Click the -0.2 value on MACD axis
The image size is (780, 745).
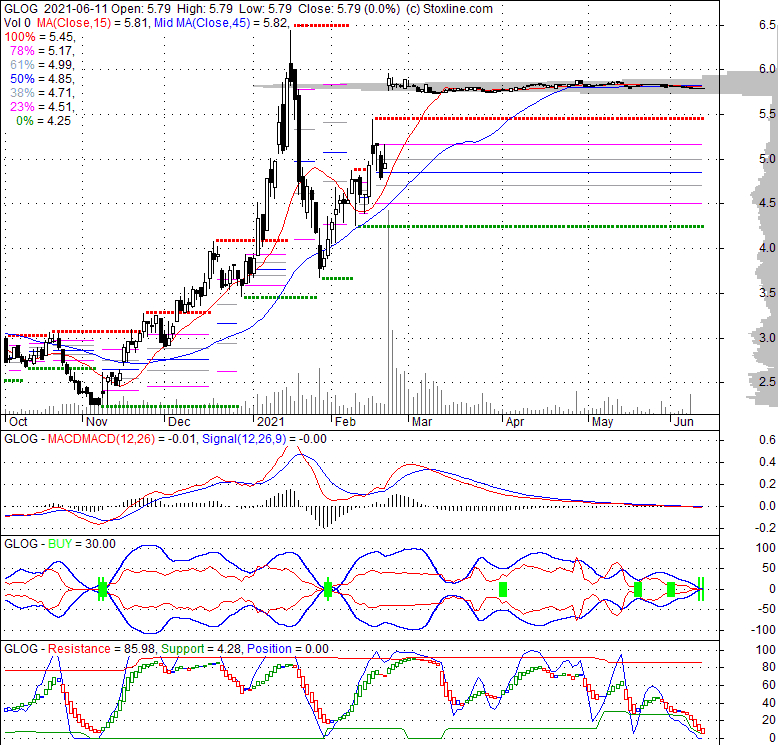click(x=765, y=528)
